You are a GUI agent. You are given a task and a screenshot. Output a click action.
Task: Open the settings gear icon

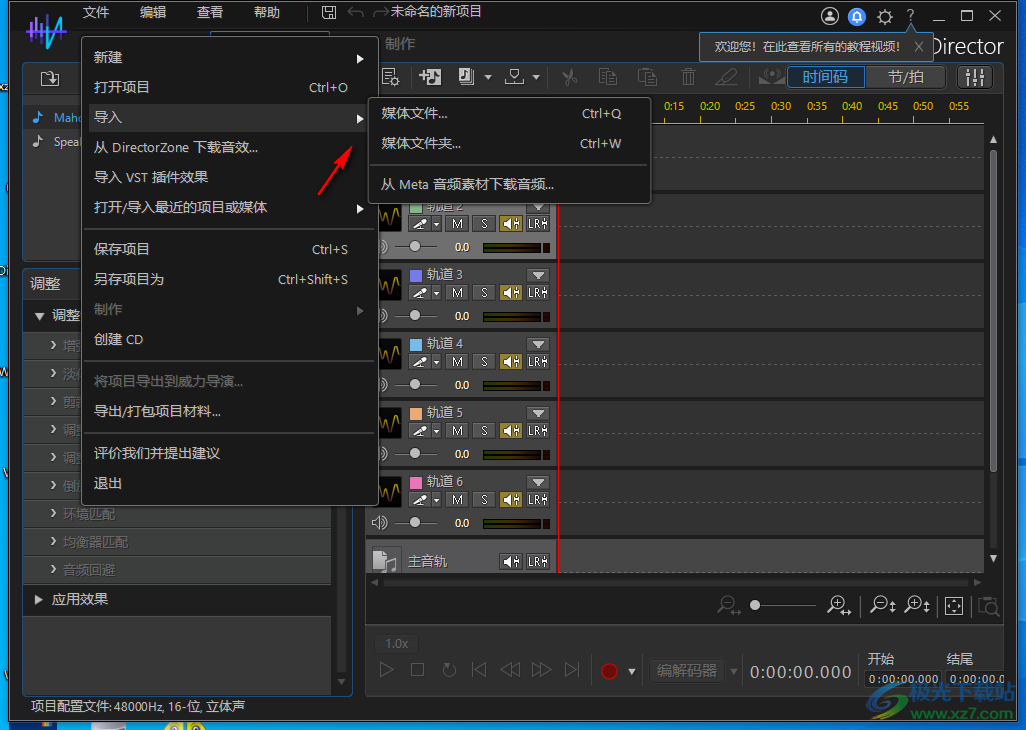[885, 16]
